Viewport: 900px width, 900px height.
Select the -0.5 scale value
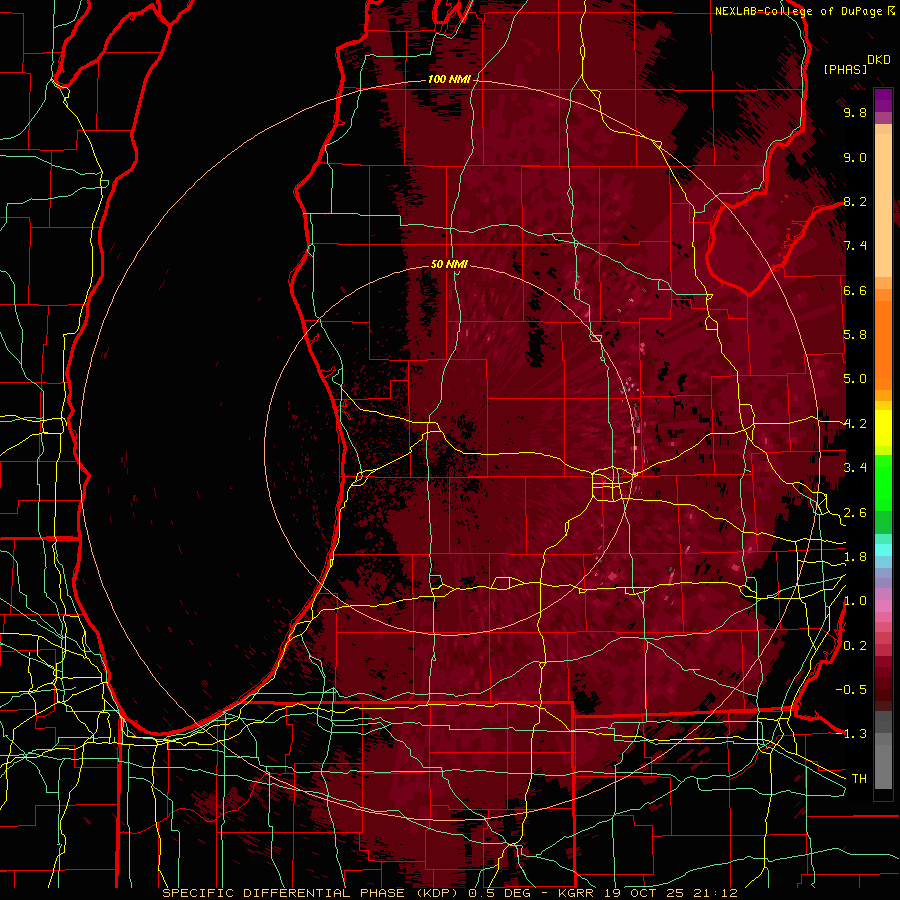pyautogui.click(x=851, y=690)
